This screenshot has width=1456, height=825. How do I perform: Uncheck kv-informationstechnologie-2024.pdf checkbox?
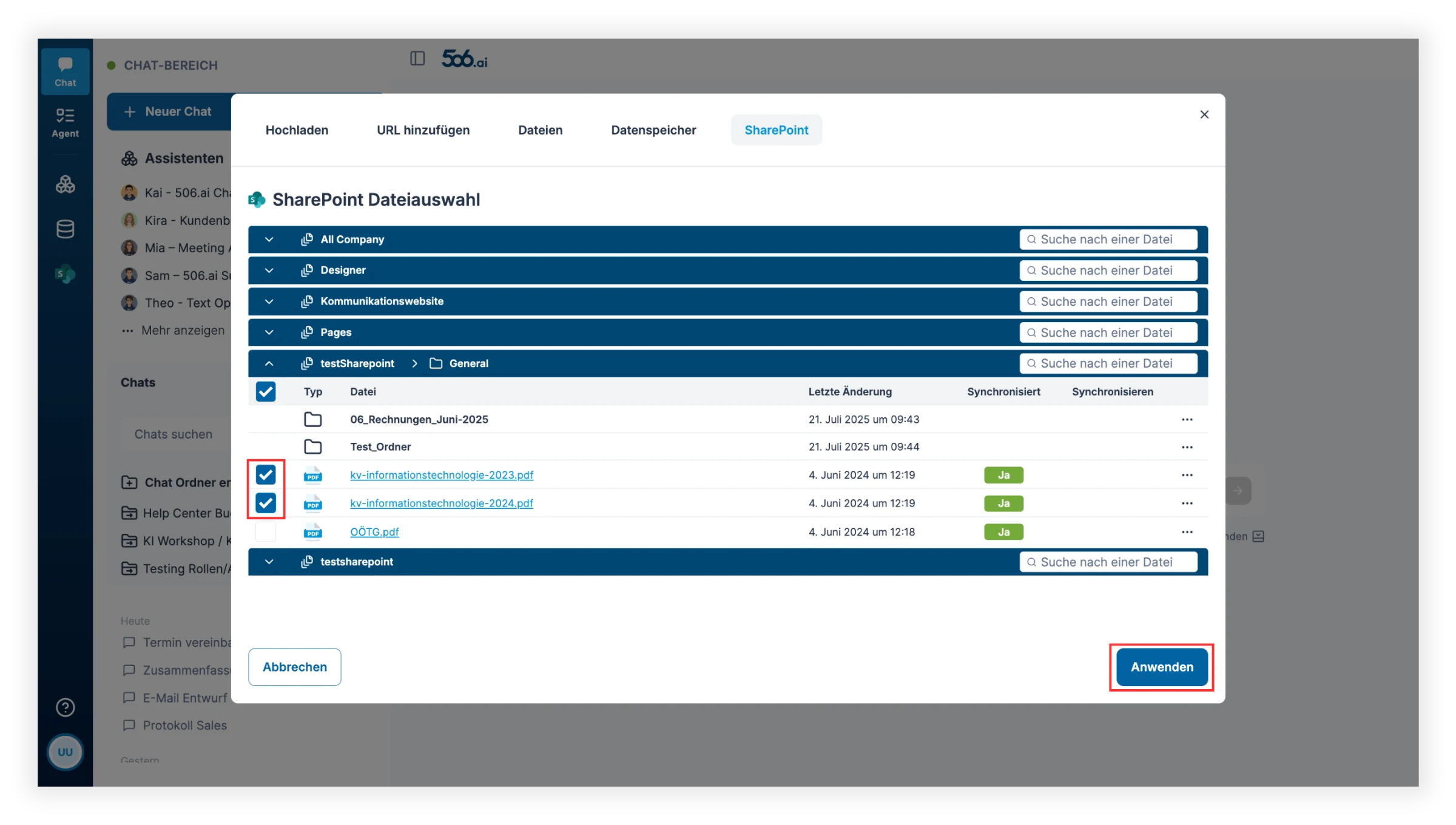click(x=266, y=503)
